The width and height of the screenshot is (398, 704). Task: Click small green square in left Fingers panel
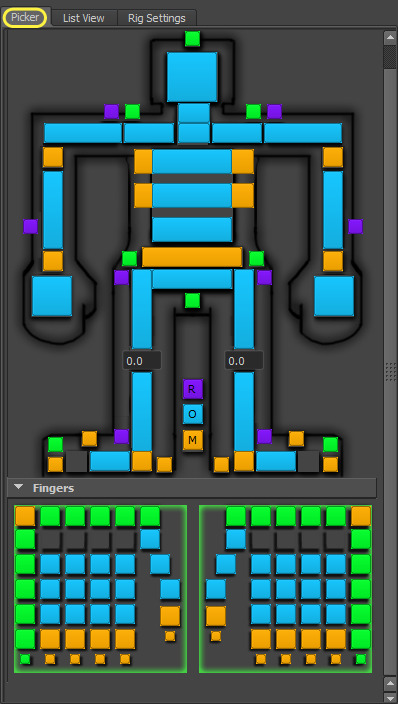coord(25,659)
